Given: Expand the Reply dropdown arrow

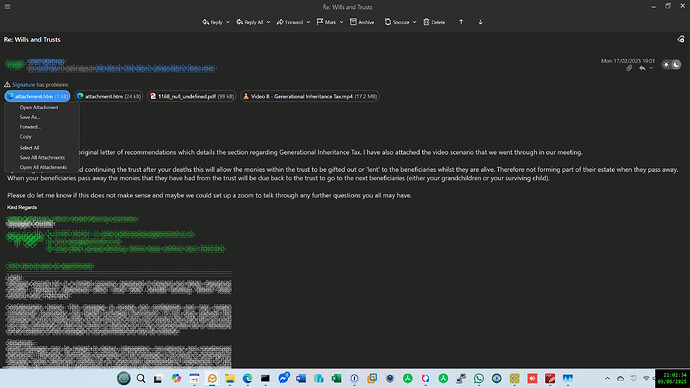Looking at the screenshot, I should [228, 22].
